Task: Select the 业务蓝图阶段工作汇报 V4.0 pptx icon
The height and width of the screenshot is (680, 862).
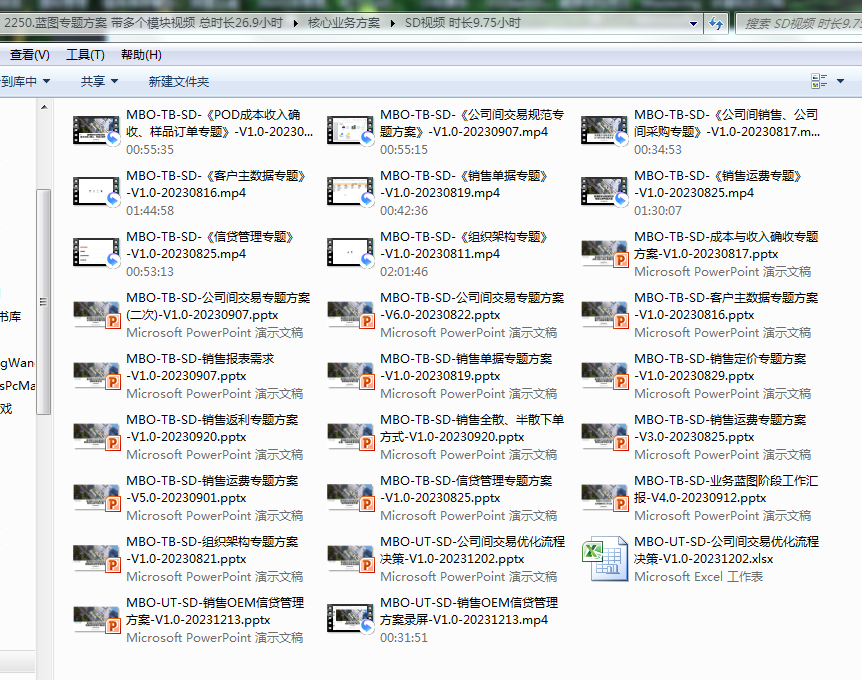Action: 605,497
